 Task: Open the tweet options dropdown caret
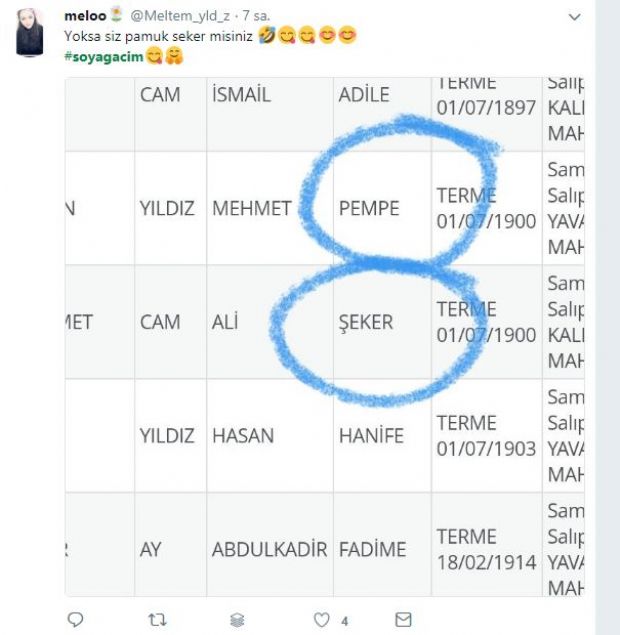point(574,18)
